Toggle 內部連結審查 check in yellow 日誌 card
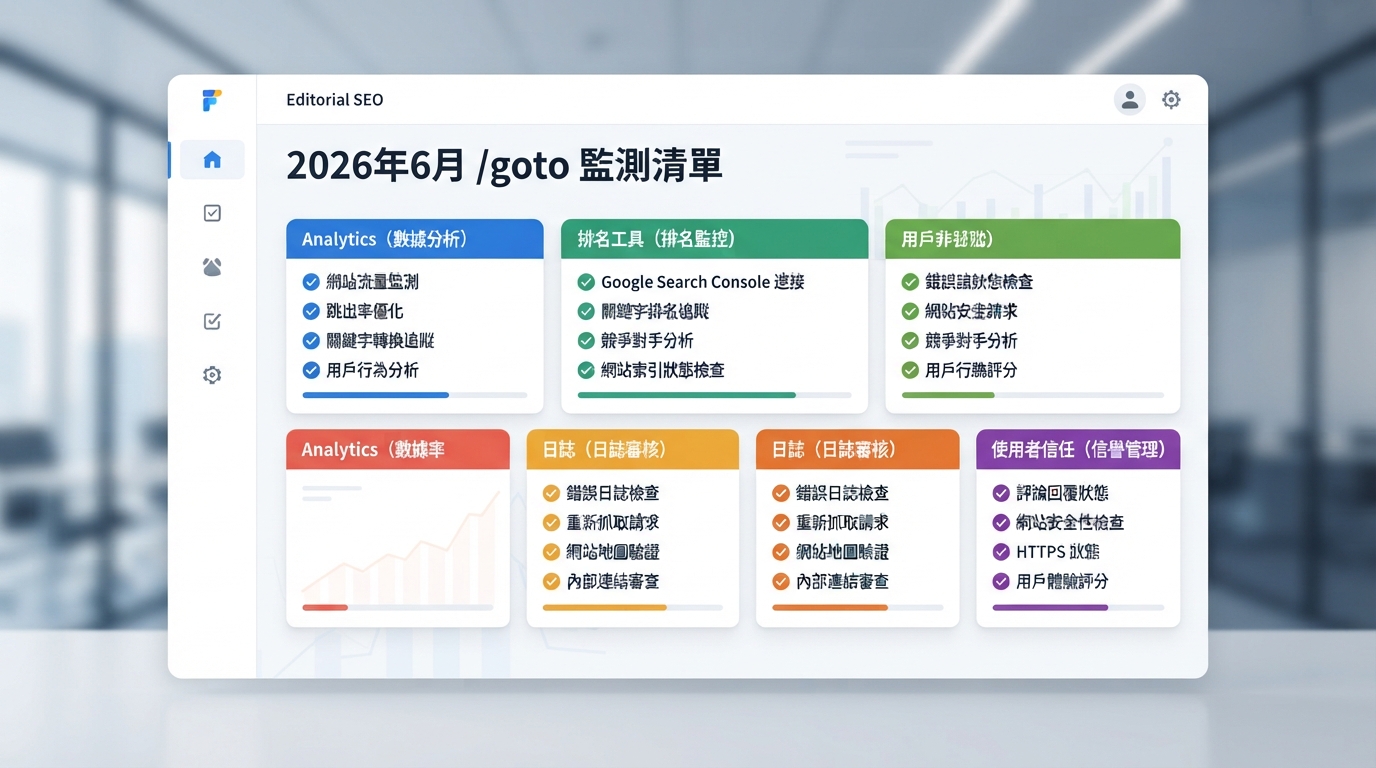Viewport: 1376px width, 768px height. [551, 581]
